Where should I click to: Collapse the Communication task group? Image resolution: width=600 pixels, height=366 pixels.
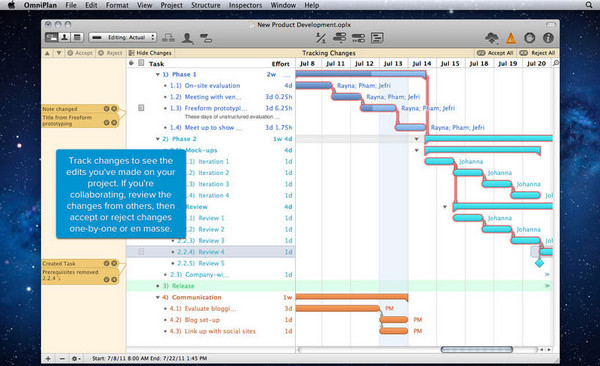[158, 297]
